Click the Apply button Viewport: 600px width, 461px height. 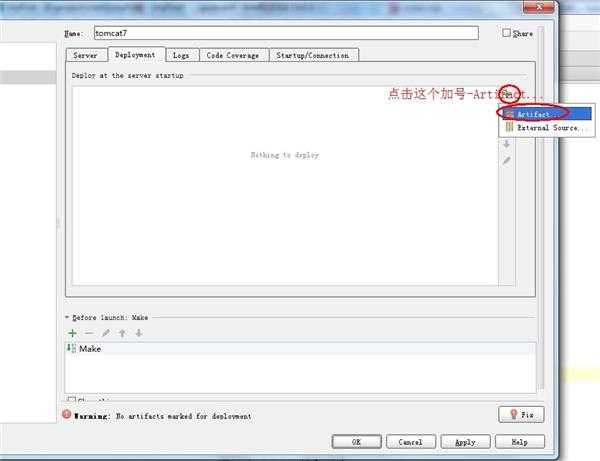tap(465, 442)
